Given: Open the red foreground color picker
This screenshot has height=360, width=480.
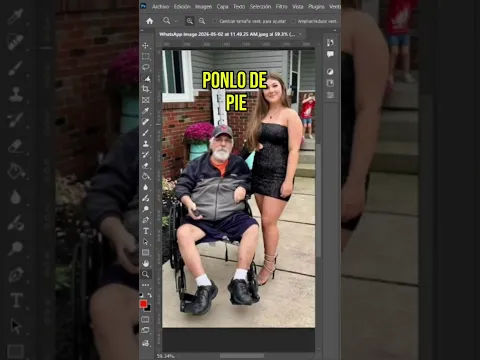Looking at the screenshot, I should pyautogui.click(x=143, y=304).
